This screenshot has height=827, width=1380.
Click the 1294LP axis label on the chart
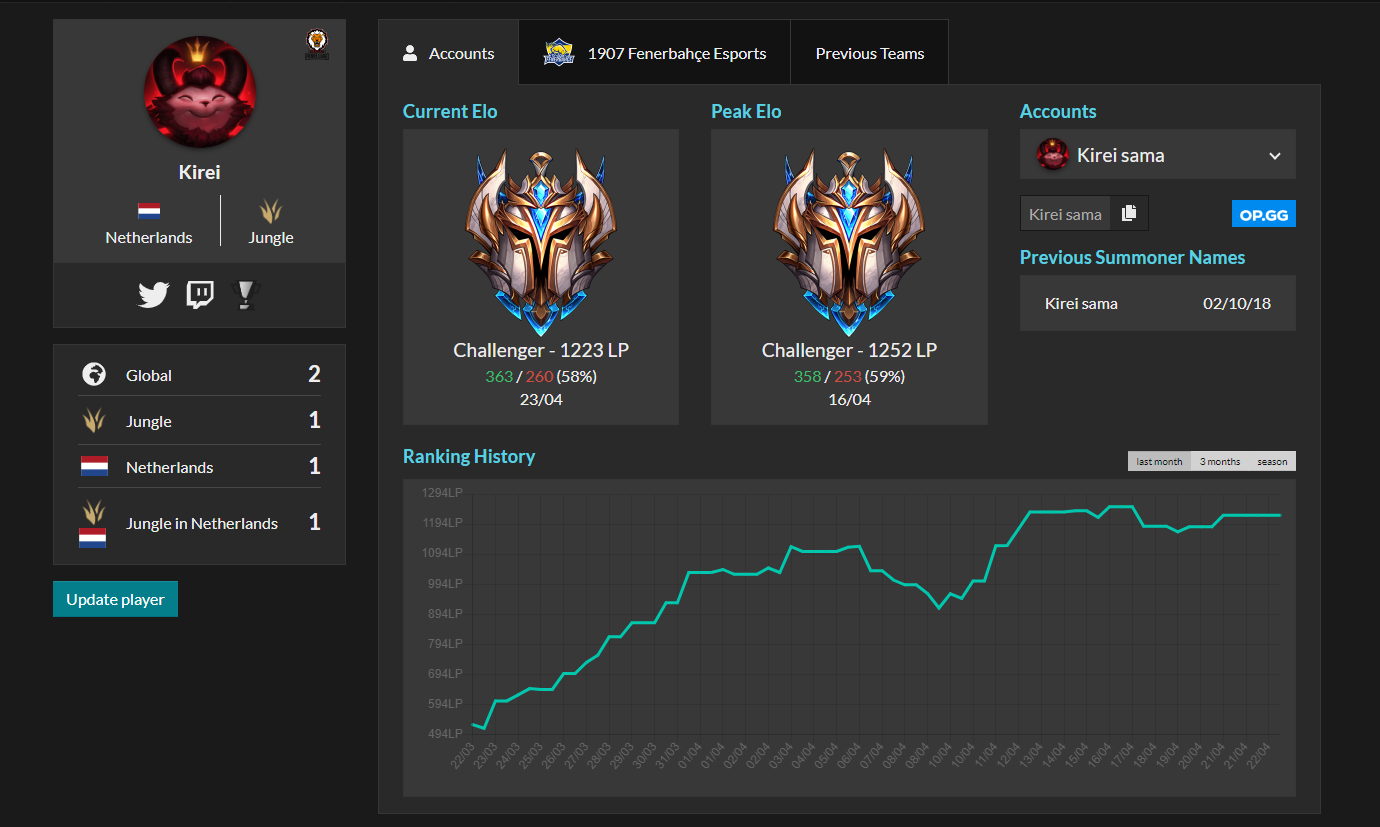pos(443,492)
